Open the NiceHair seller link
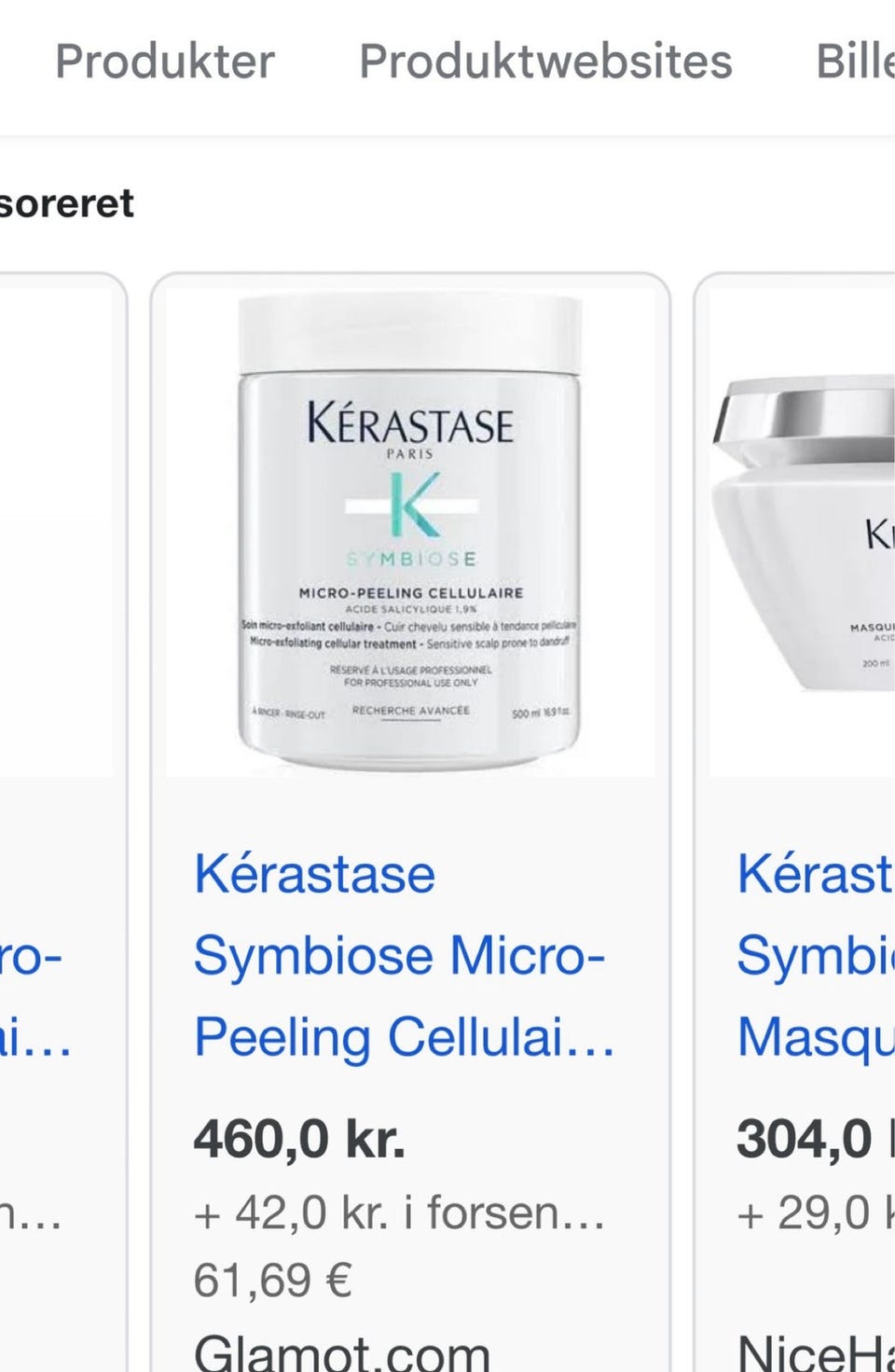Image resolution: width=895 pixels, height=1372 pixels. tap(816, 1352)
